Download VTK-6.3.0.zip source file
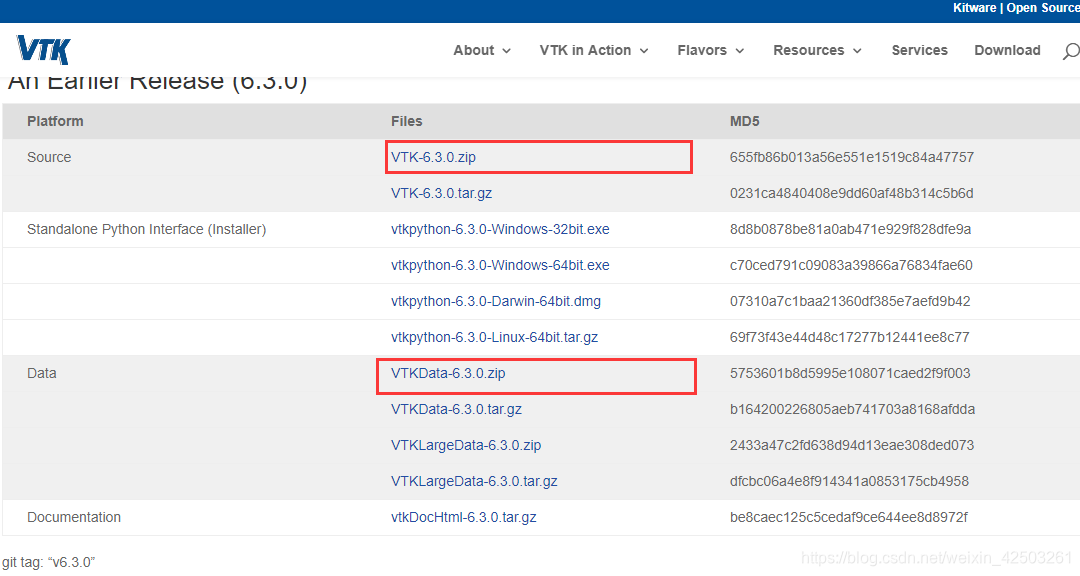 [x=433, y=157]
